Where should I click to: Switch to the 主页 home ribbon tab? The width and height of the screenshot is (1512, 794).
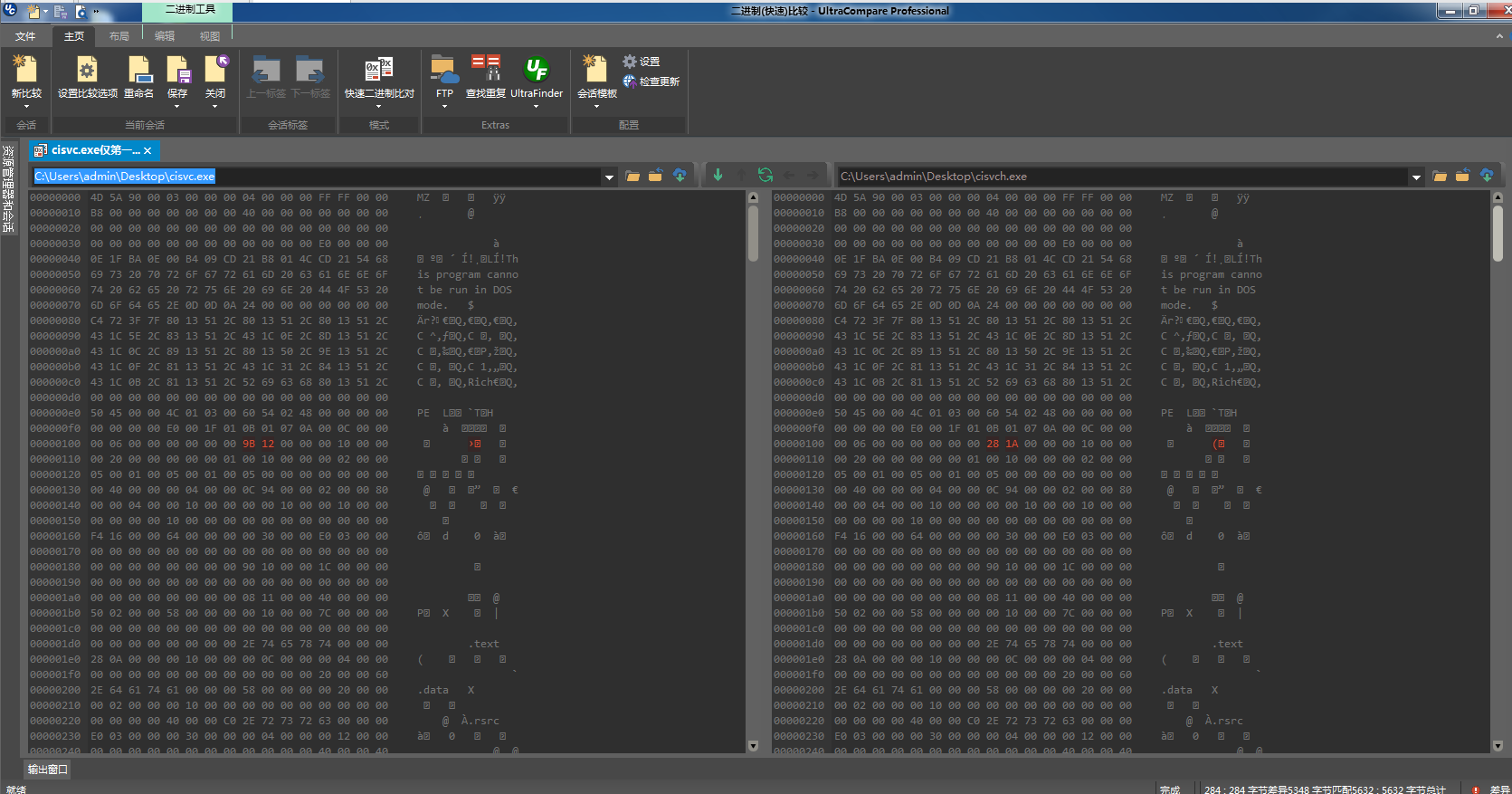[74, 36]
